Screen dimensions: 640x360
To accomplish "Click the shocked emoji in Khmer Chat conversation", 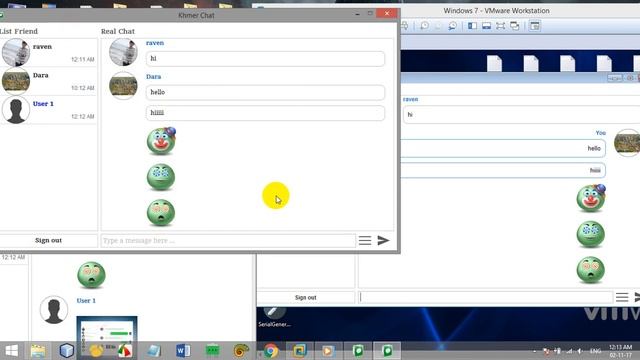I will coord(161,213).
